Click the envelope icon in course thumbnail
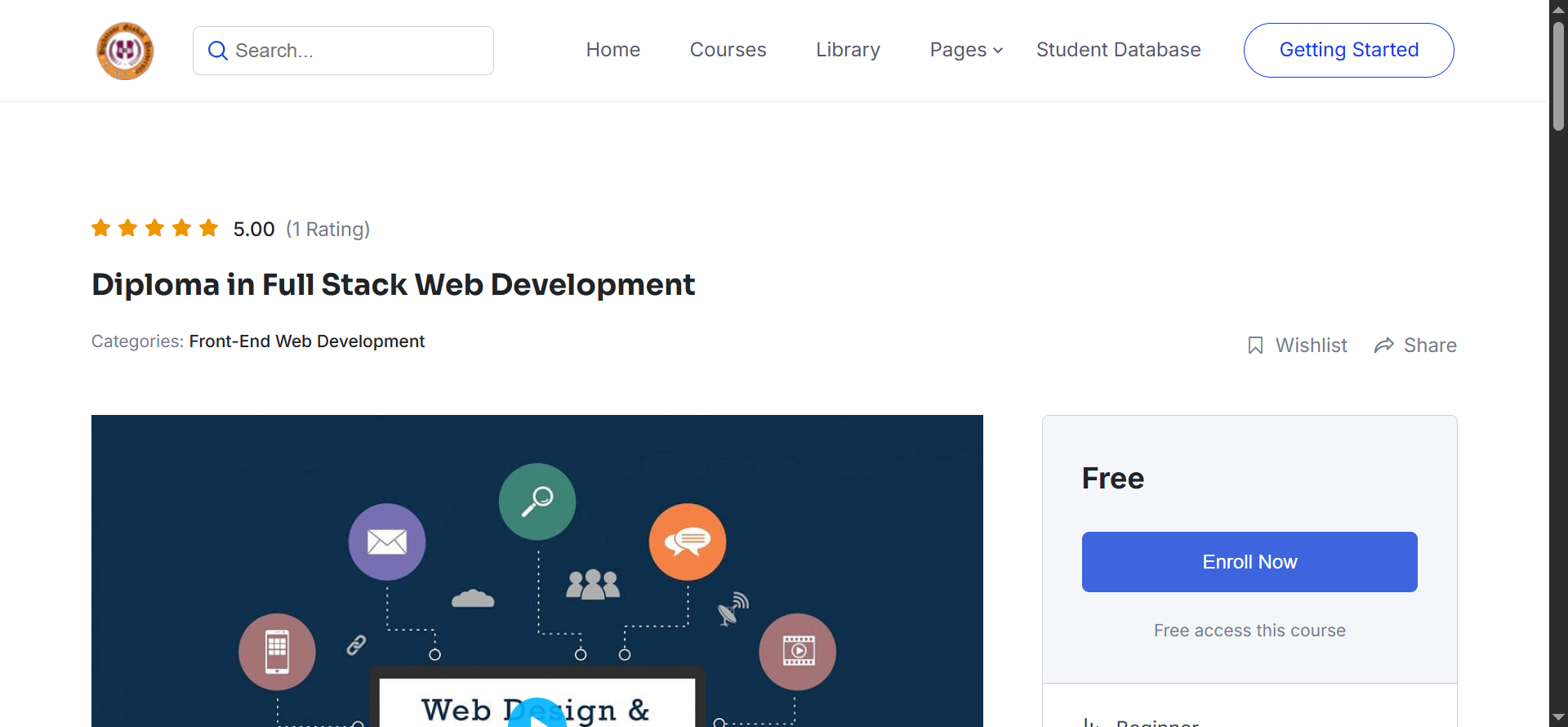The image size is (1568, 727). [387, 542]
